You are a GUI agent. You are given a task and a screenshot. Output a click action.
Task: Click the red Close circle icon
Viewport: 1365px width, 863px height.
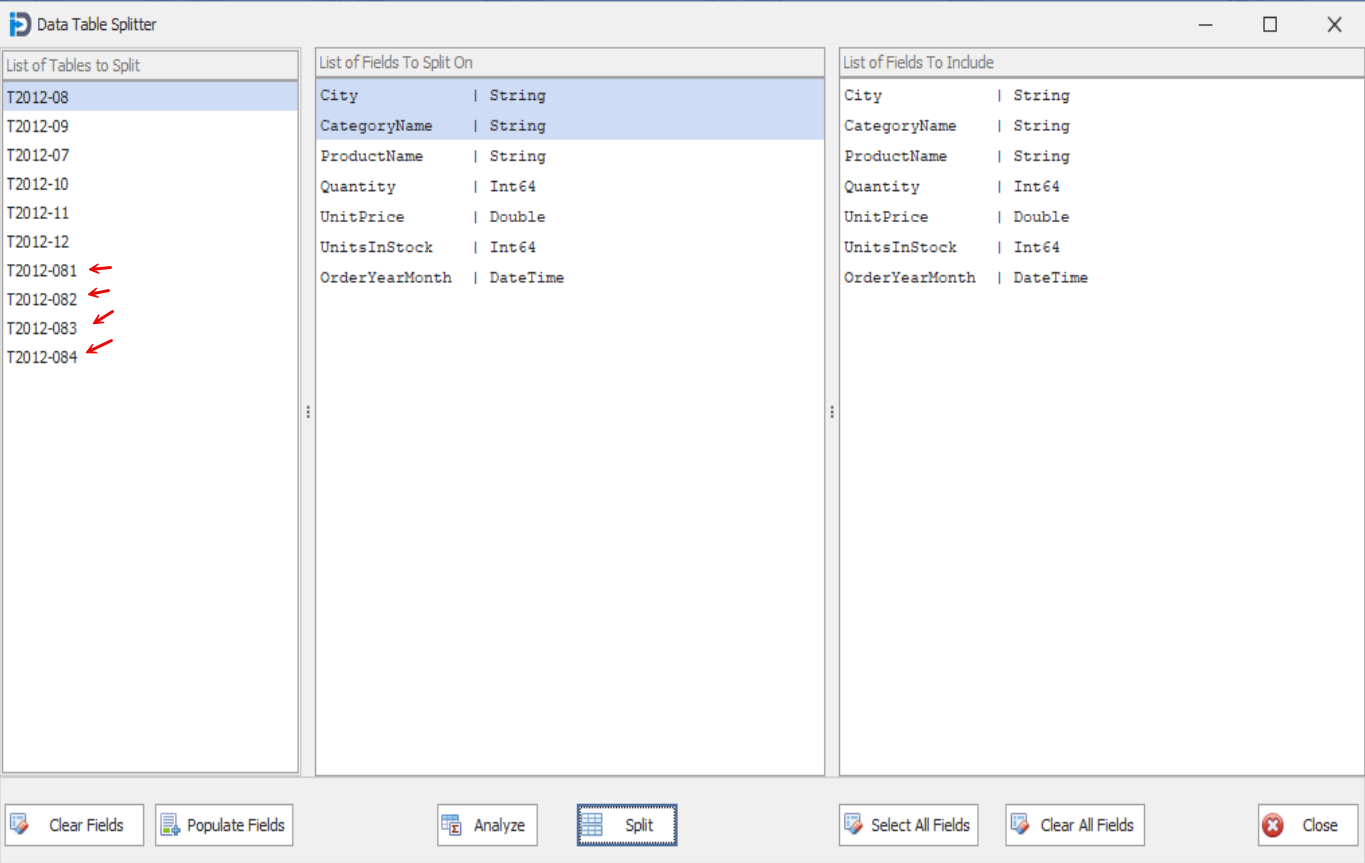[1272, 825]
